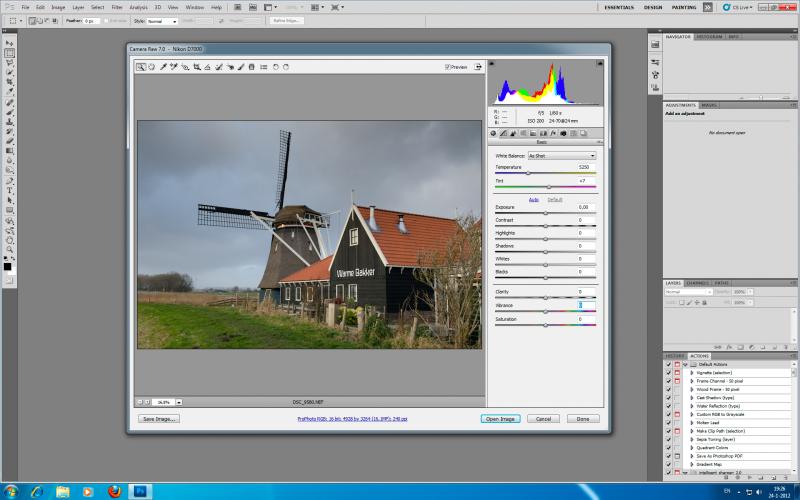Viewport: 800px width, 500px height.
Task: Select the White Balance eyedropper tool
Action: [x=163, y=67]
